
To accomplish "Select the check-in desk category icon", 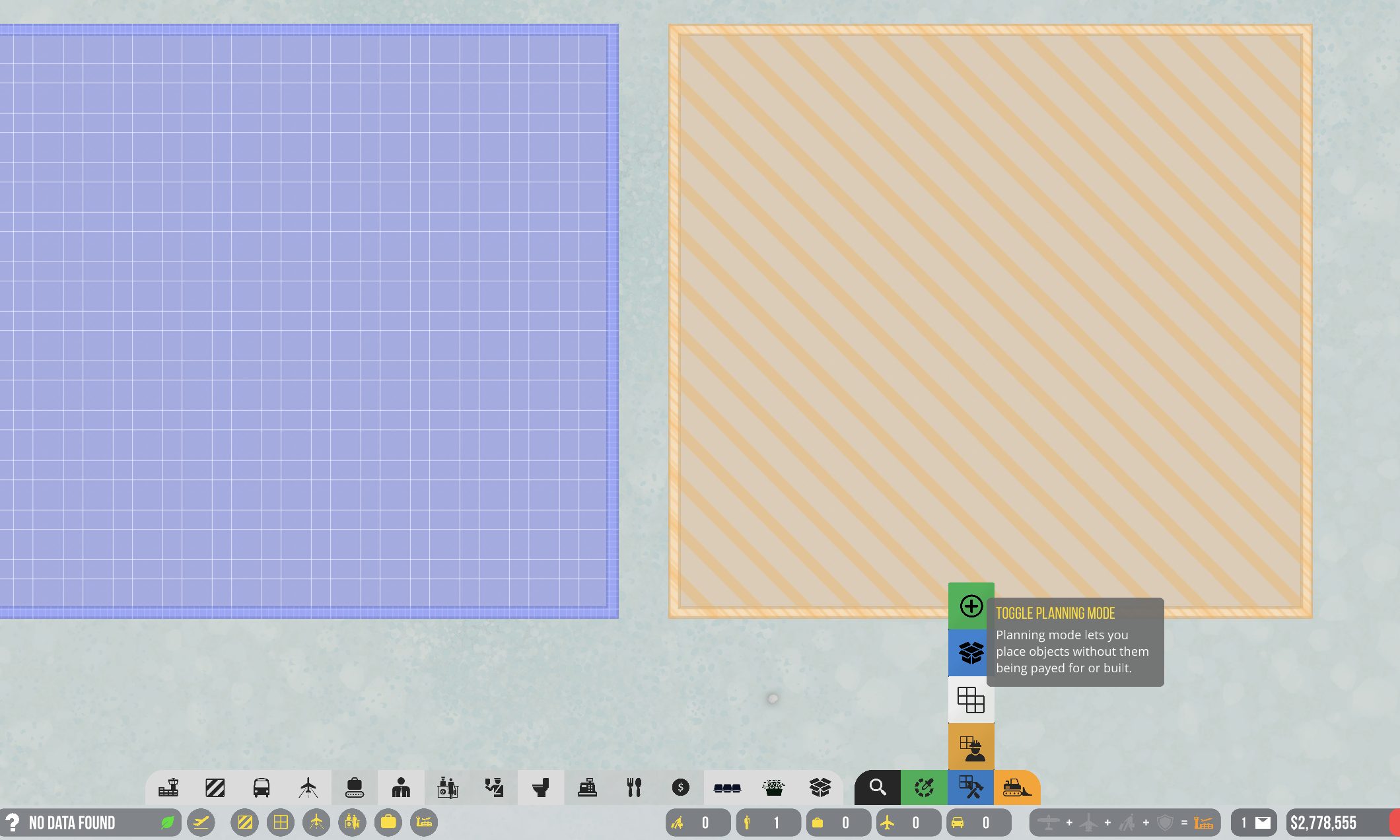I will [x=448, y=787].
